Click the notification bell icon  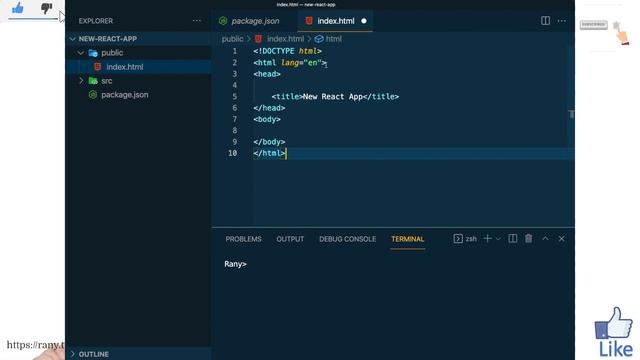616,25
